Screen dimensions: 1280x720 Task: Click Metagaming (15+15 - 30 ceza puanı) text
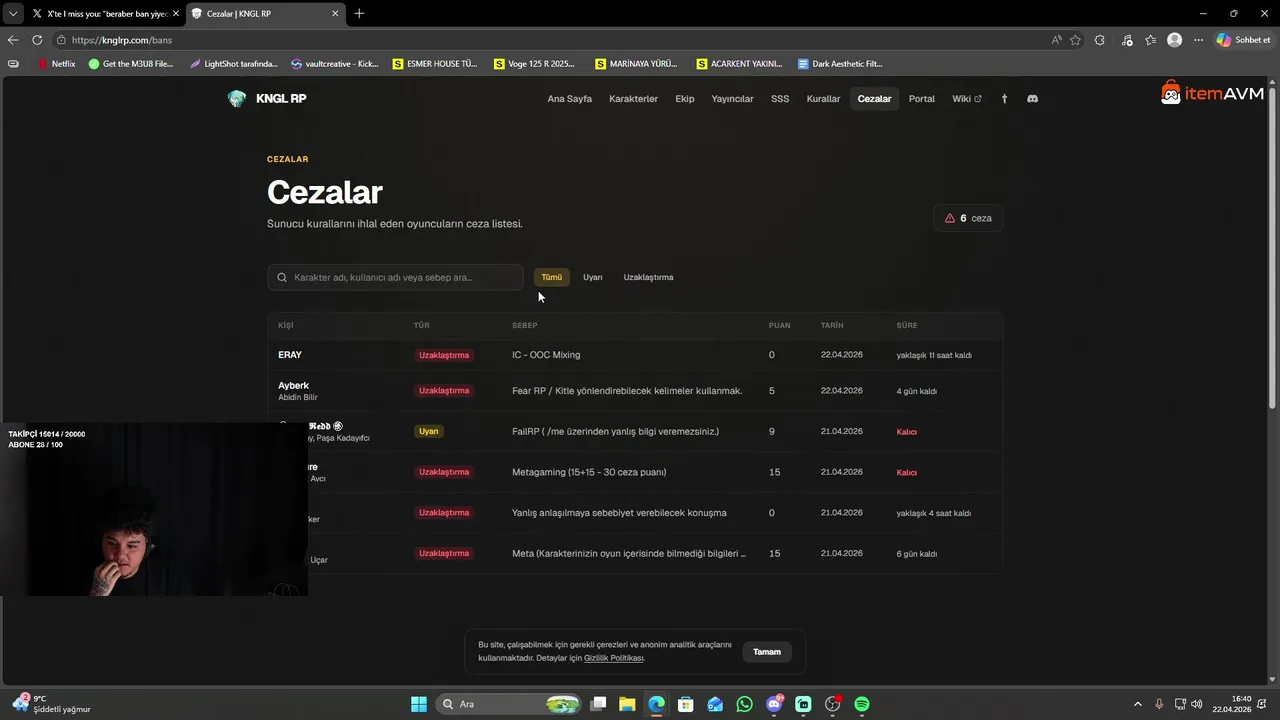[589, 472]
